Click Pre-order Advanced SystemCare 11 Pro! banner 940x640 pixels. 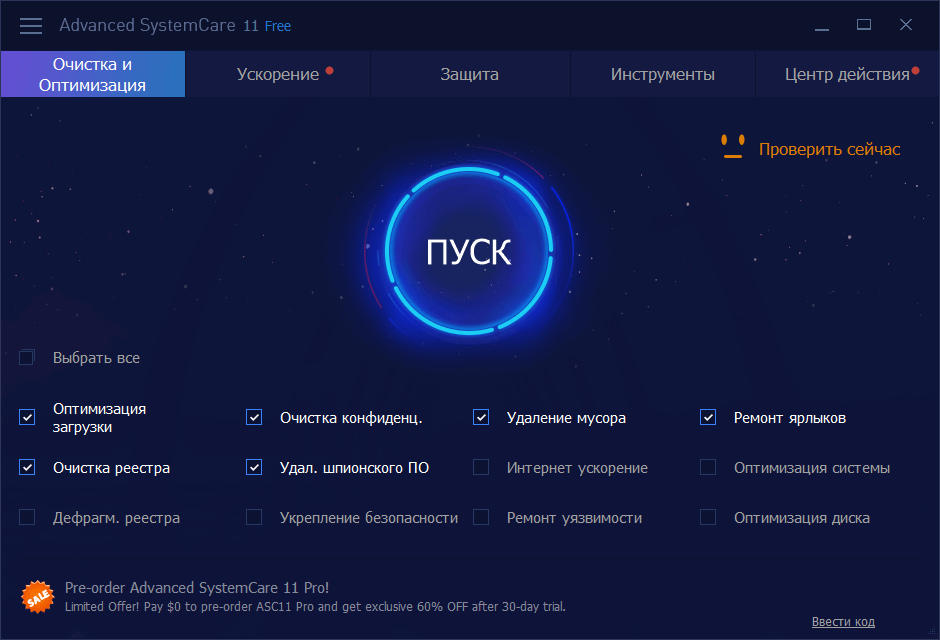197,588
